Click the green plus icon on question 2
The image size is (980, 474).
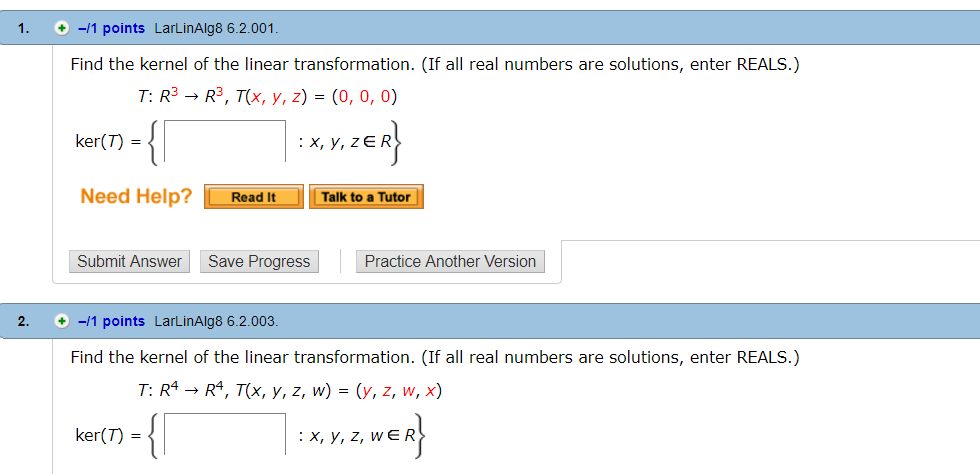(62, 321)
